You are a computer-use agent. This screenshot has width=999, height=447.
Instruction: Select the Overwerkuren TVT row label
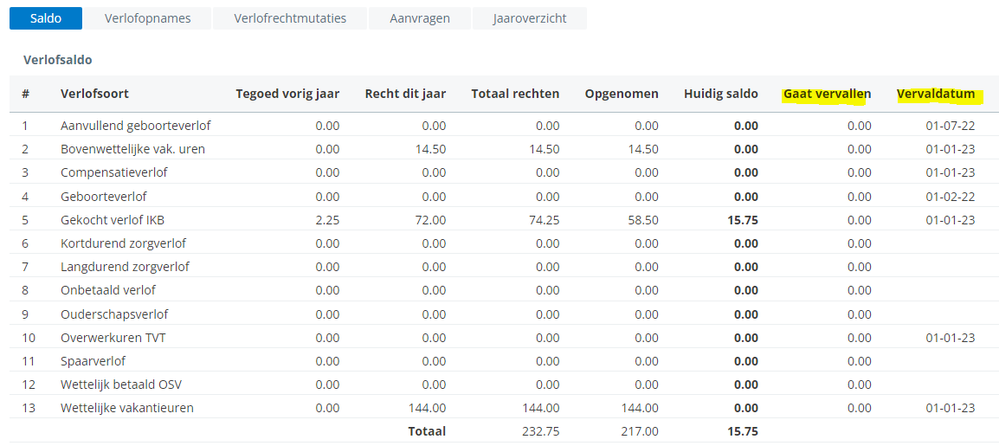click(113, 337)
